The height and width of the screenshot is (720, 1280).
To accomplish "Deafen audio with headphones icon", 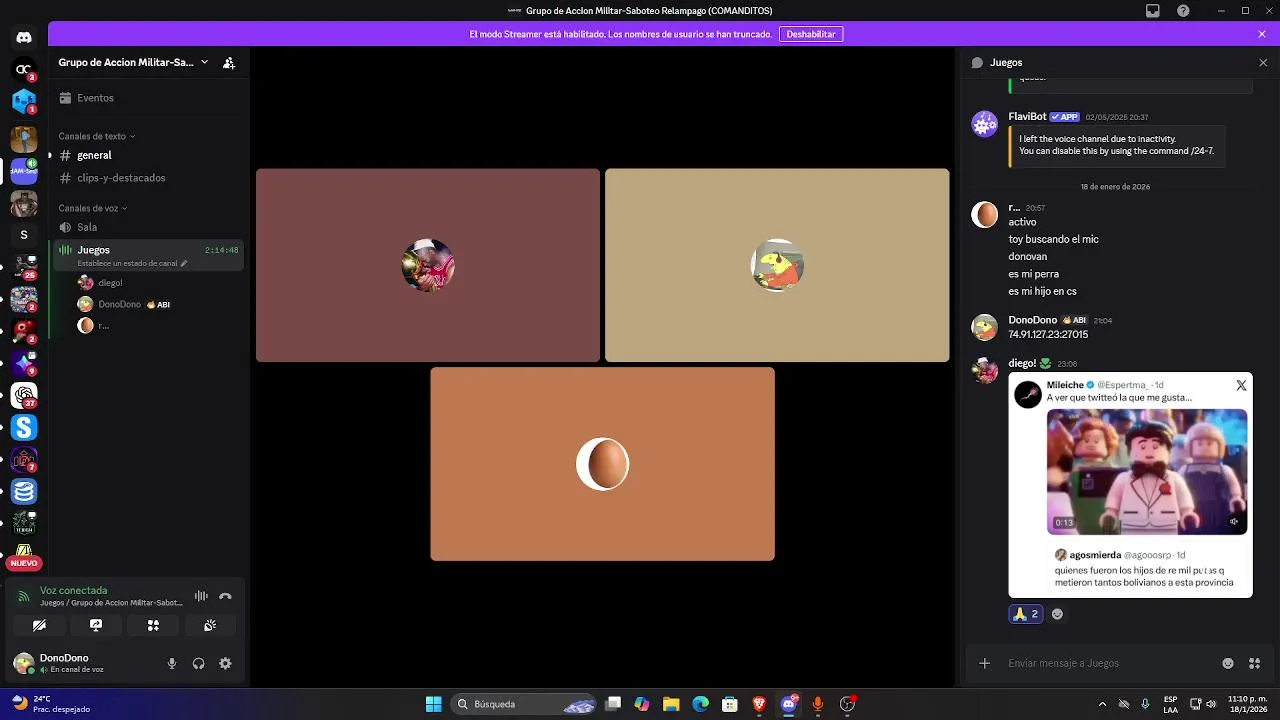I will (198, 663).
